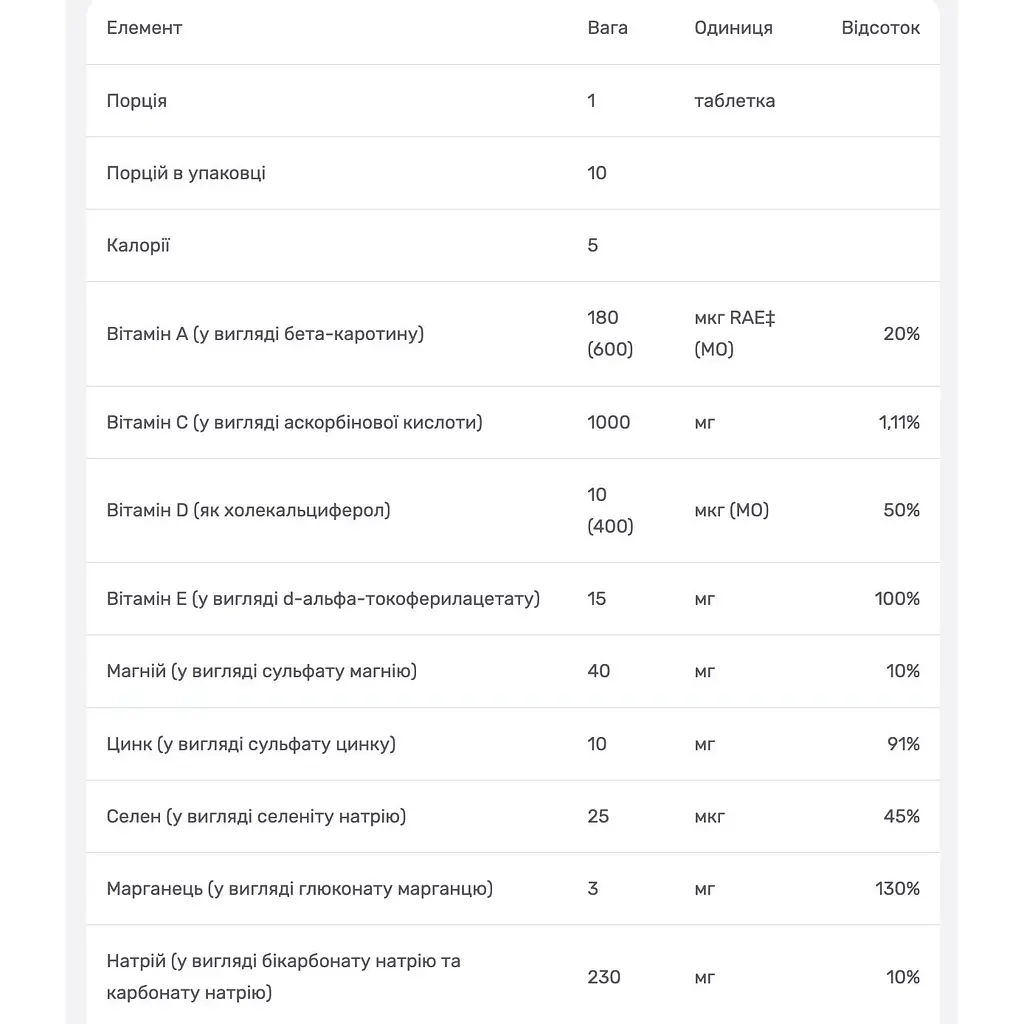Click the Марганець глюконату марганцю row
Screen dimensions: 1024x1024
(513, 889)
